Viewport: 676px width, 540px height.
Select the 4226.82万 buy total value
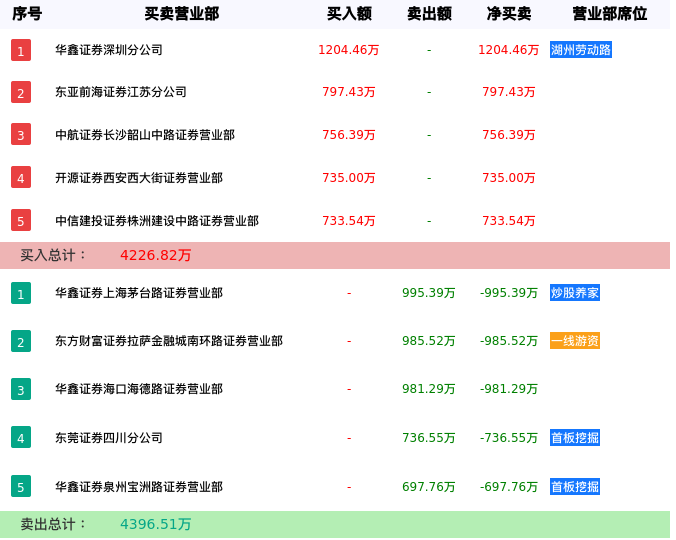(156, 256)
